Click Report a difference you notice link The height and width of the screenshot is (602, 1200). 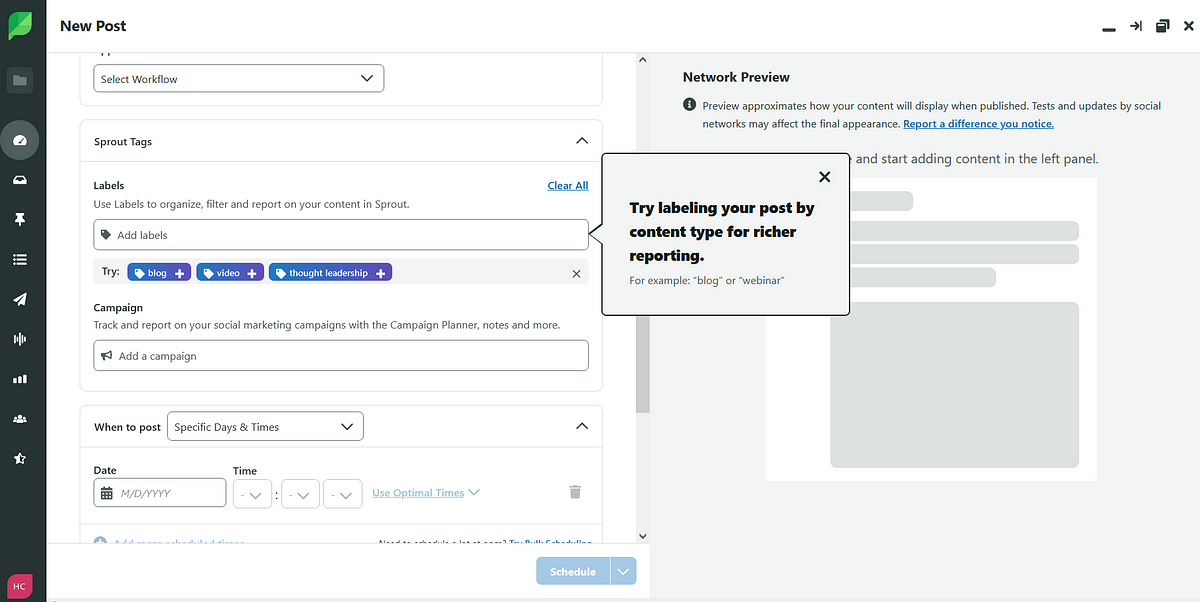[978, 124]
